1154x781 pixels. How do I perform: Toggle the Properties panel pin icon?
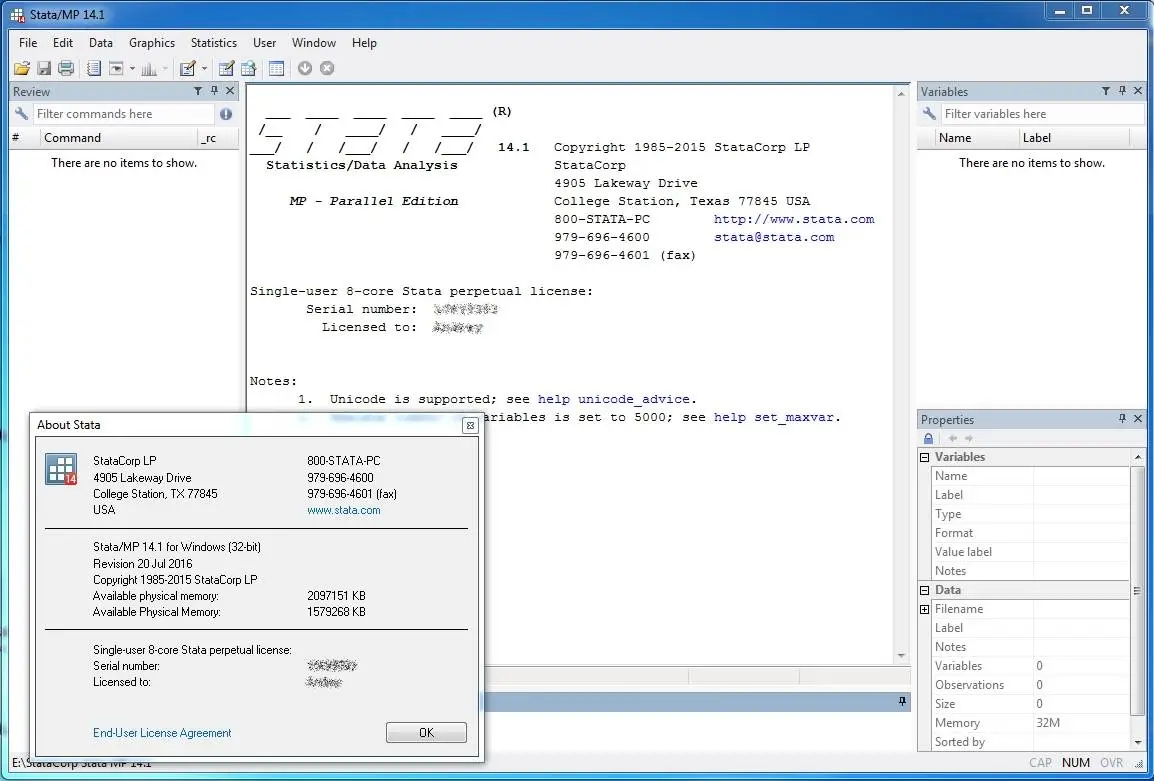tap(1122, 419)
